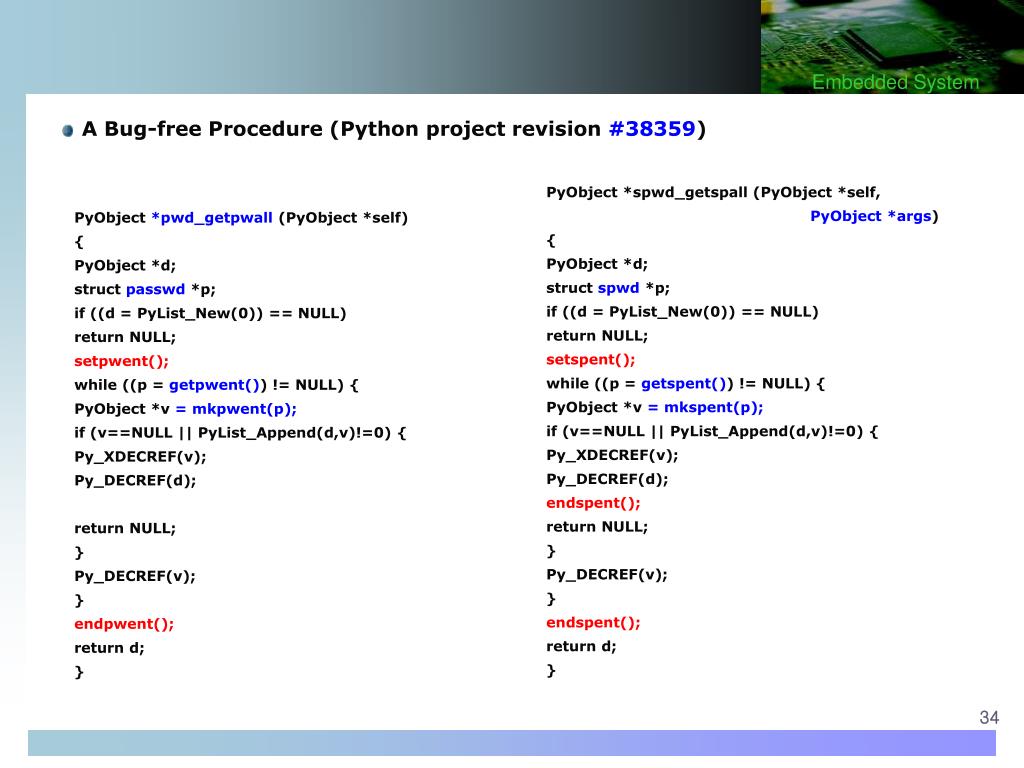Viewport: 1024px width, 768px height.
Task: Click the blue 'passwd' struct name
Action: pyautogui.click(x=155, y=289)
